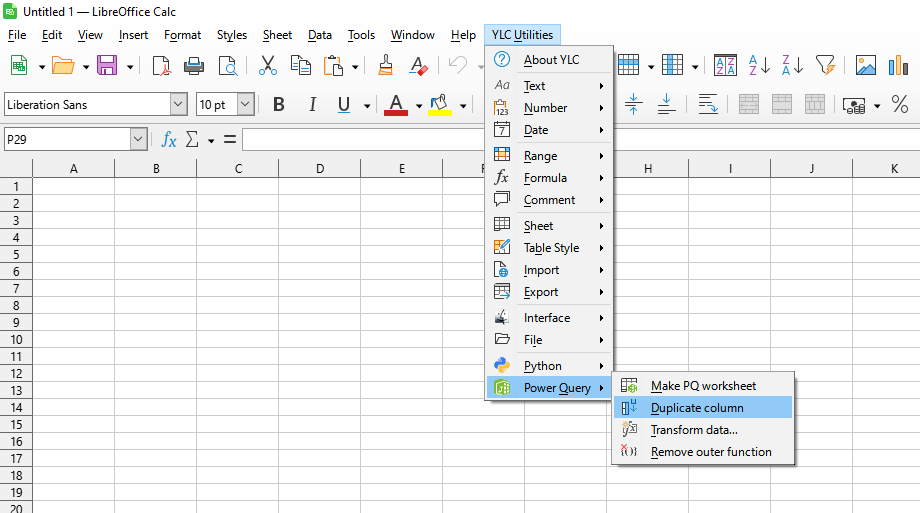This screenshot has height=513, width=920.
Task: Expand the Import submenu
Action: pos(549,270)
